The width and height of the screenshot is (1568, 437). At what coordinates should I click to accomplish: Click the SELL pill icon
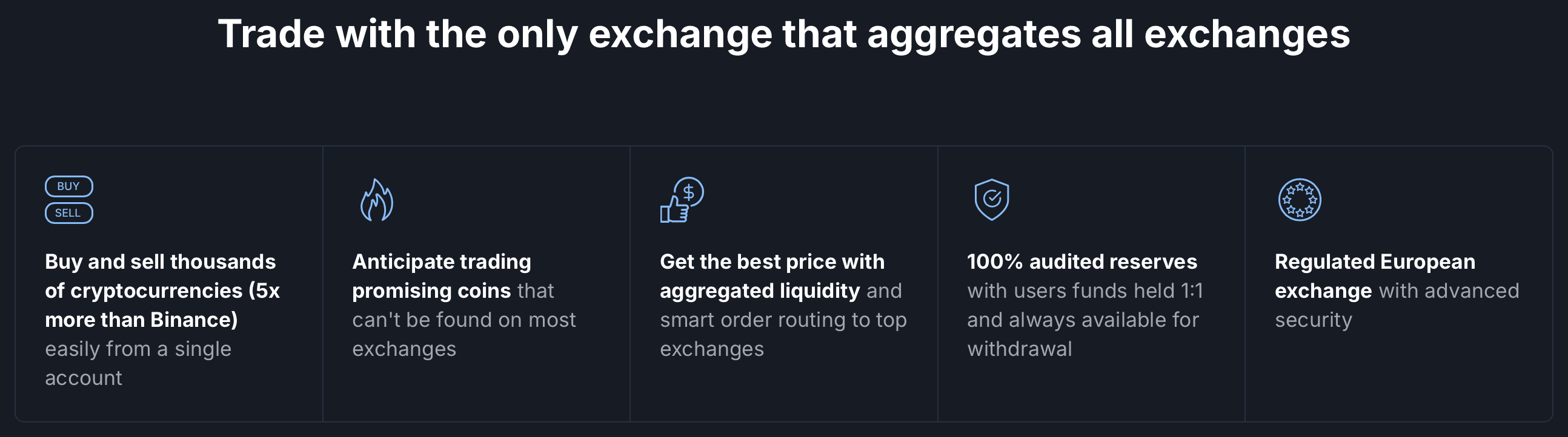[69, 213]
